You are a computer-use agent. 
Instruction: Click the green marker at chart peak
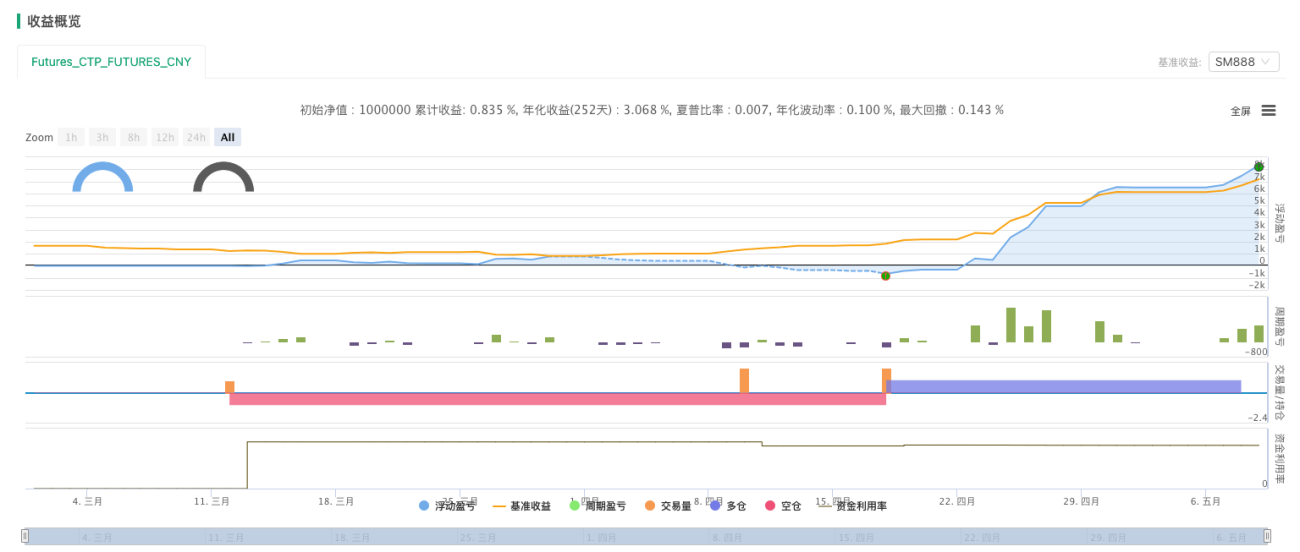pyautogui.click(x=1259, y=167)
